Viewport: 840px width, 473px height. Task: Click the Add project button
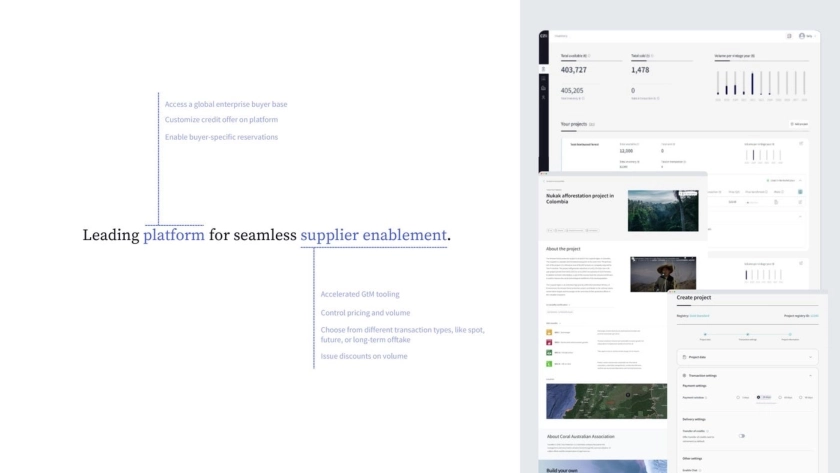[x=798, y=124]
